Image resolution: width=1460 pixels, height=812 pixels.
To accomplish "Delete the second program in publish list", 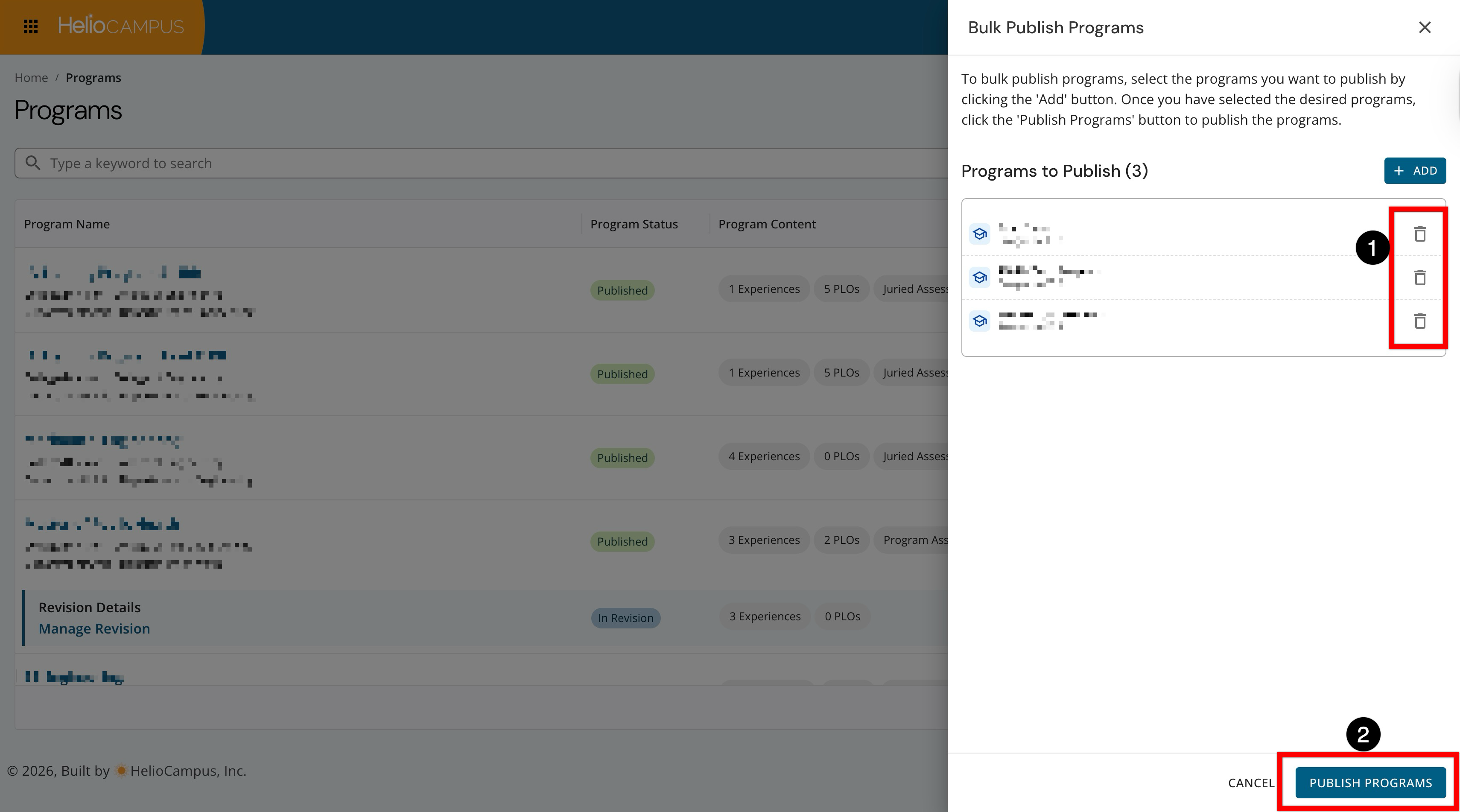I will point(1420,277).
